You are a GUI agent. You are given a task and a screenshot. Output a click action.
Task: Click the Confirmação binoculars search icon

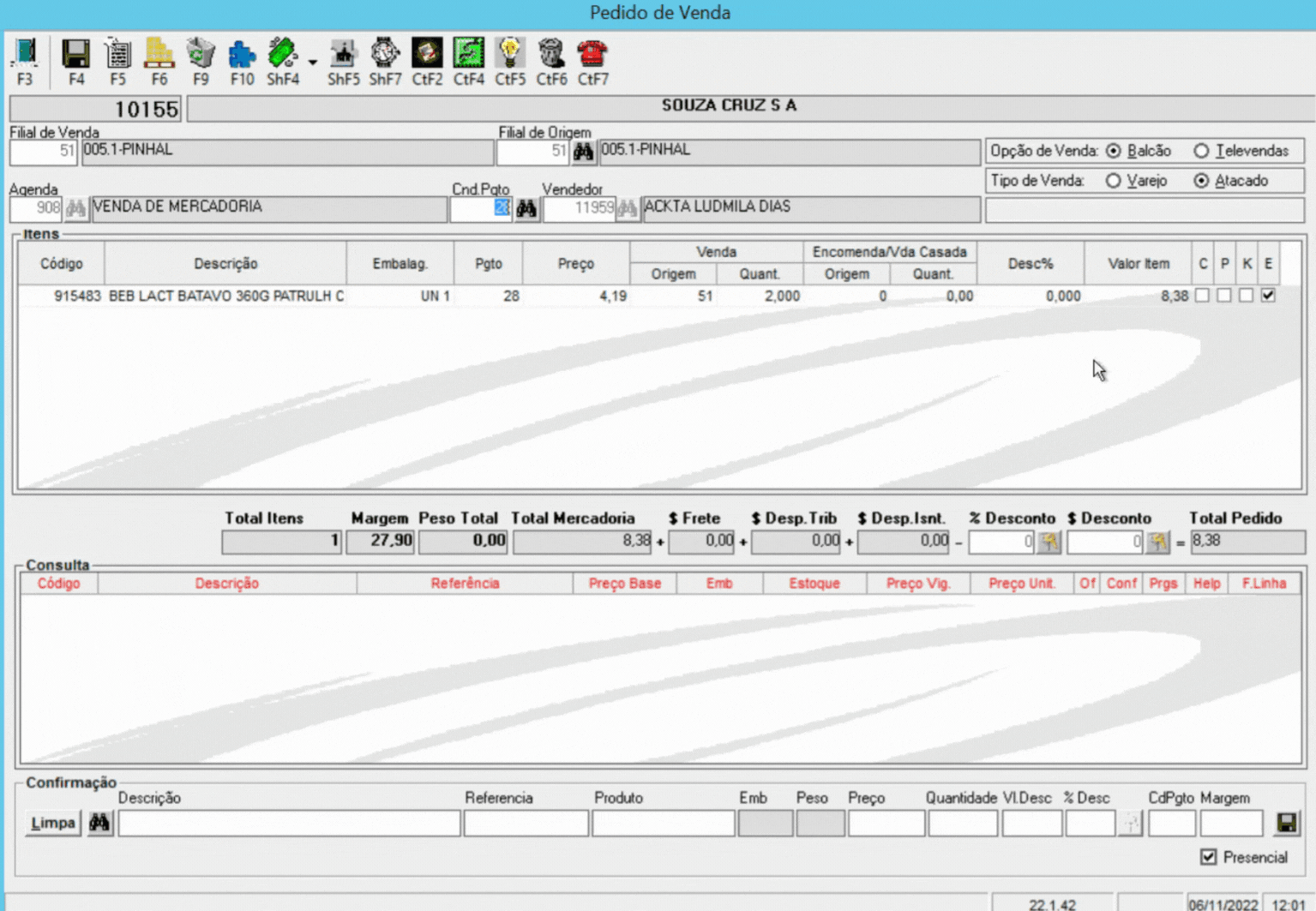99,823
